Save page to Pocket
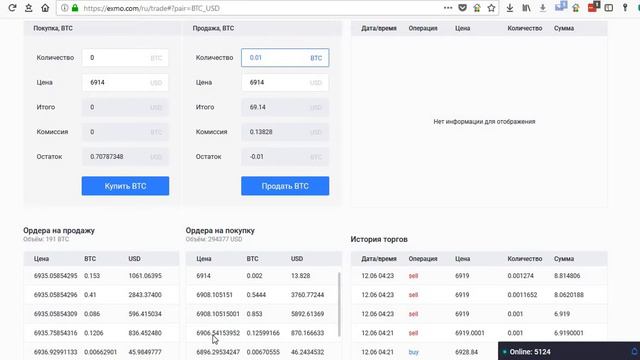The height and width of the screenshot is (360, 640). pyautogui.click(x=462, y=8)
